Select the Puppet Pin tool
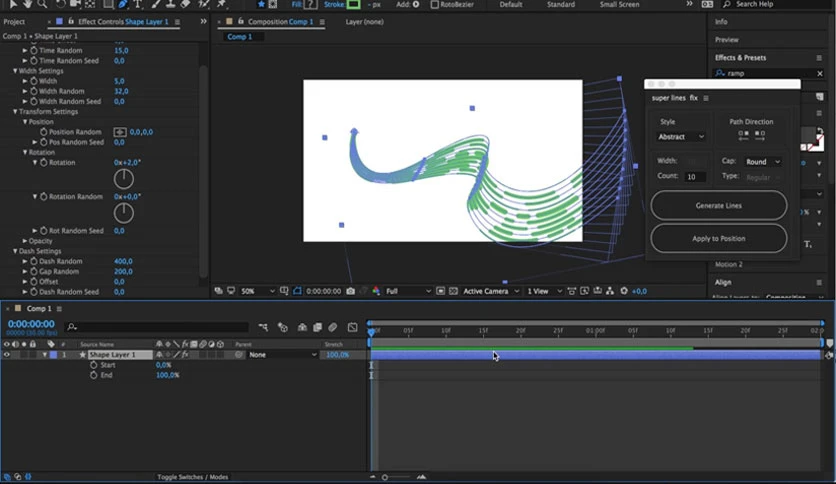This screenshot has width=836, height=484. coord(221,4)
